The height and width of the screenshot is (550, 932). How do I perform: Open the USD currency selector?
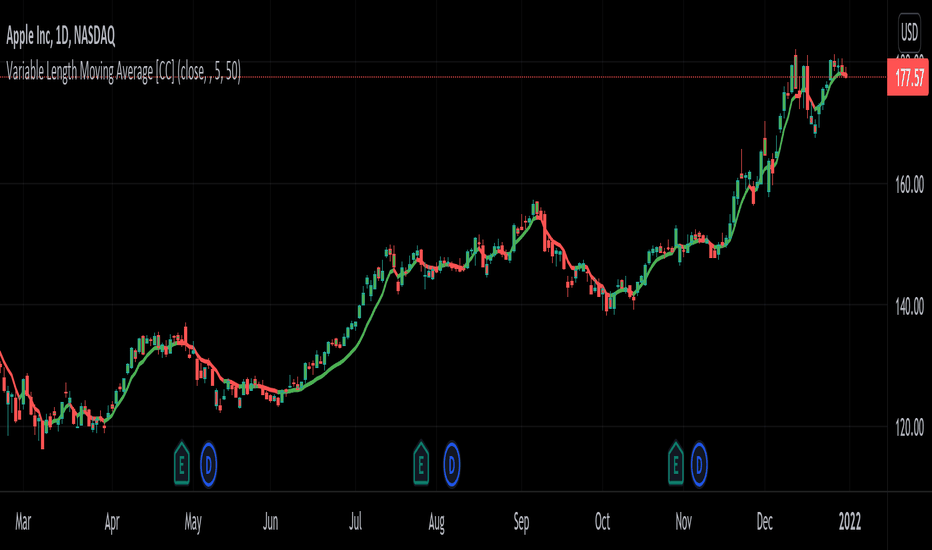pos(909,32)
